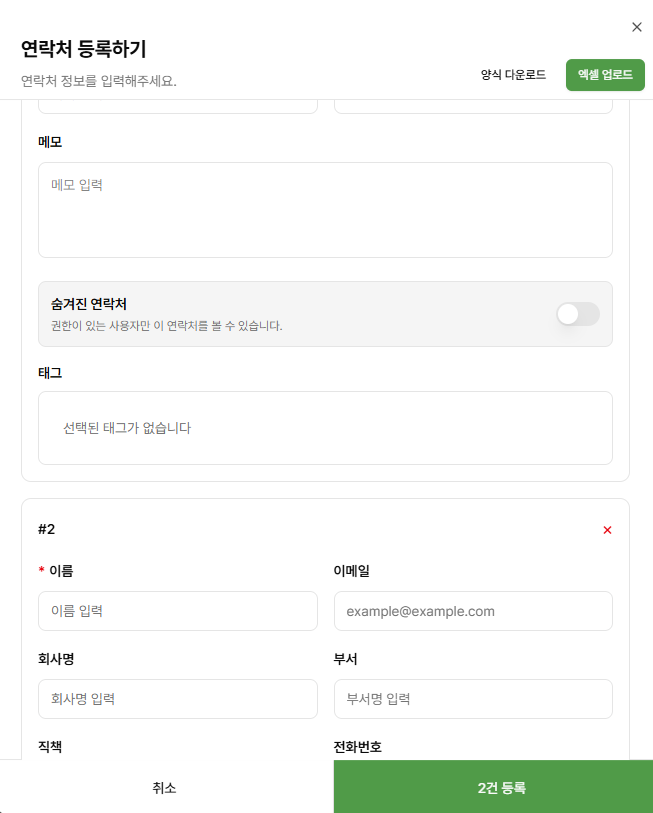Click the 선택된 태그가 없습니다 placeholder text
The image size is (653, 813).
click(x=127, y=428)
